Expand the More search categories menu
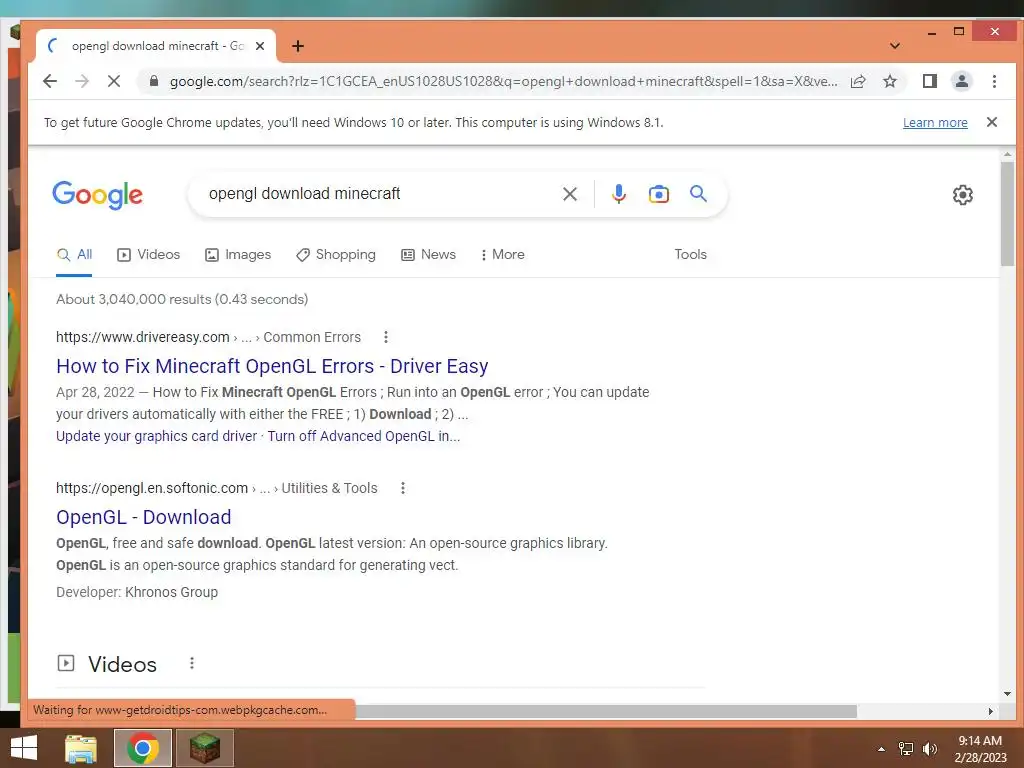 pyautogui.click(x=503, y=255)
